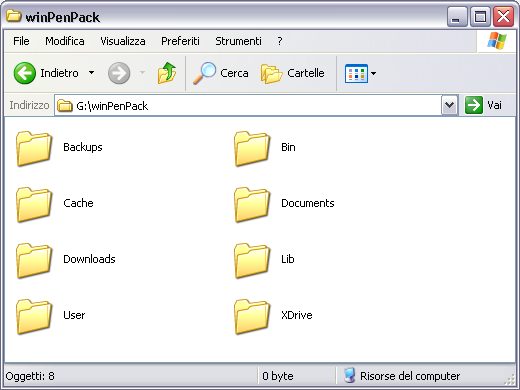Click the Risorse del computer status text
Viewport: 520px width, 390px height.
click(x=410, y=376)
